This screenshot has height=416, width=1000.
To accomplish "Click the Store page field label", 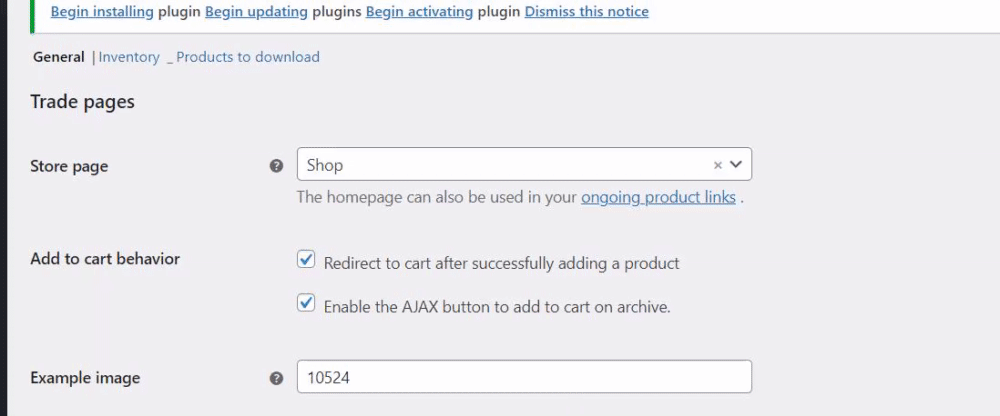I will [69, 166].
